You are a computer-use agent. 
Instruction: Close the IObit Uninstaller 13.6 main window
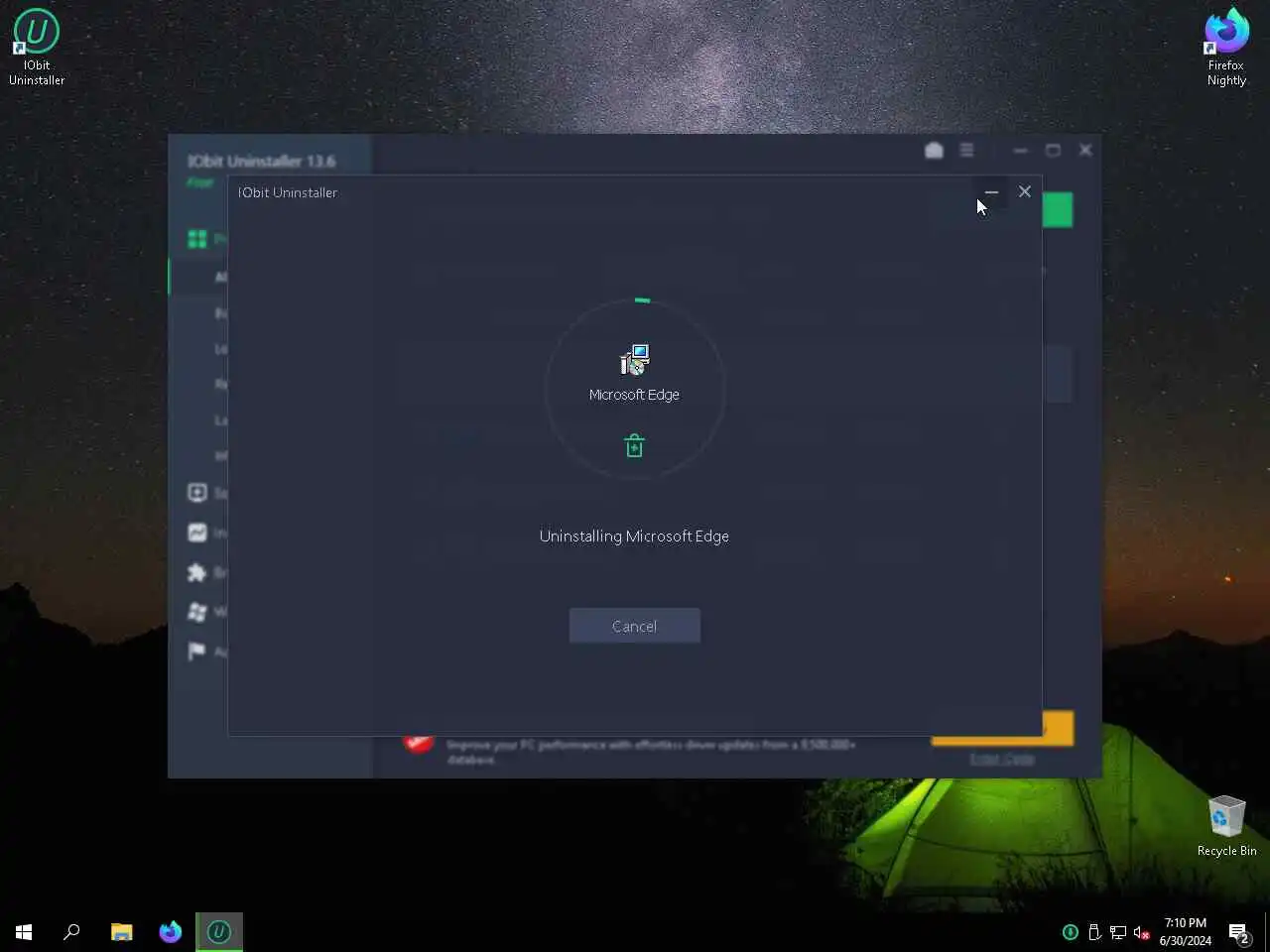1085,150
